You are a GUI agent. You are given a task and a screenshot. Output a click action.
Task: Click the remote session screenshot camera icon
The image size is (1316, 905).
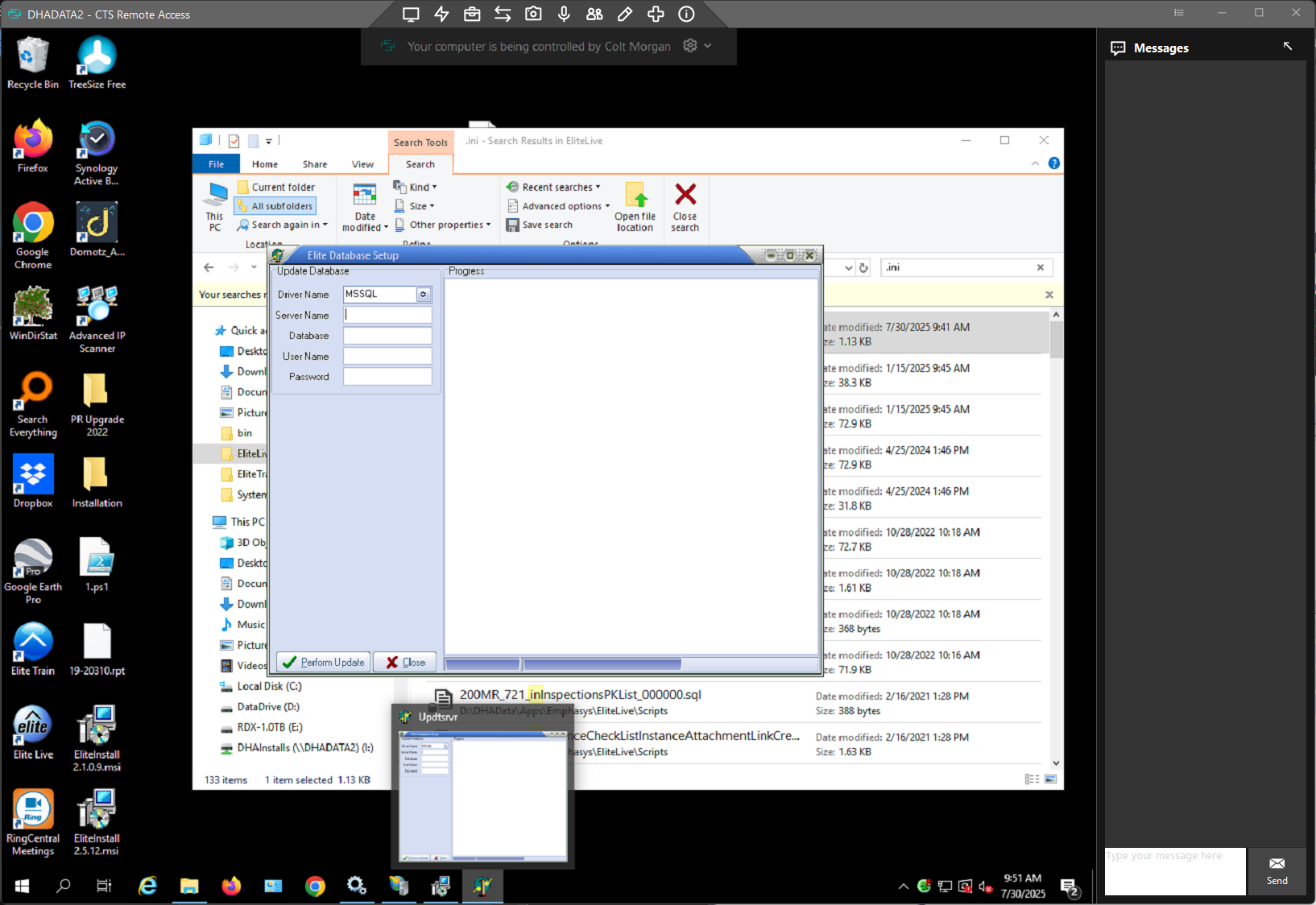point(533,14)
